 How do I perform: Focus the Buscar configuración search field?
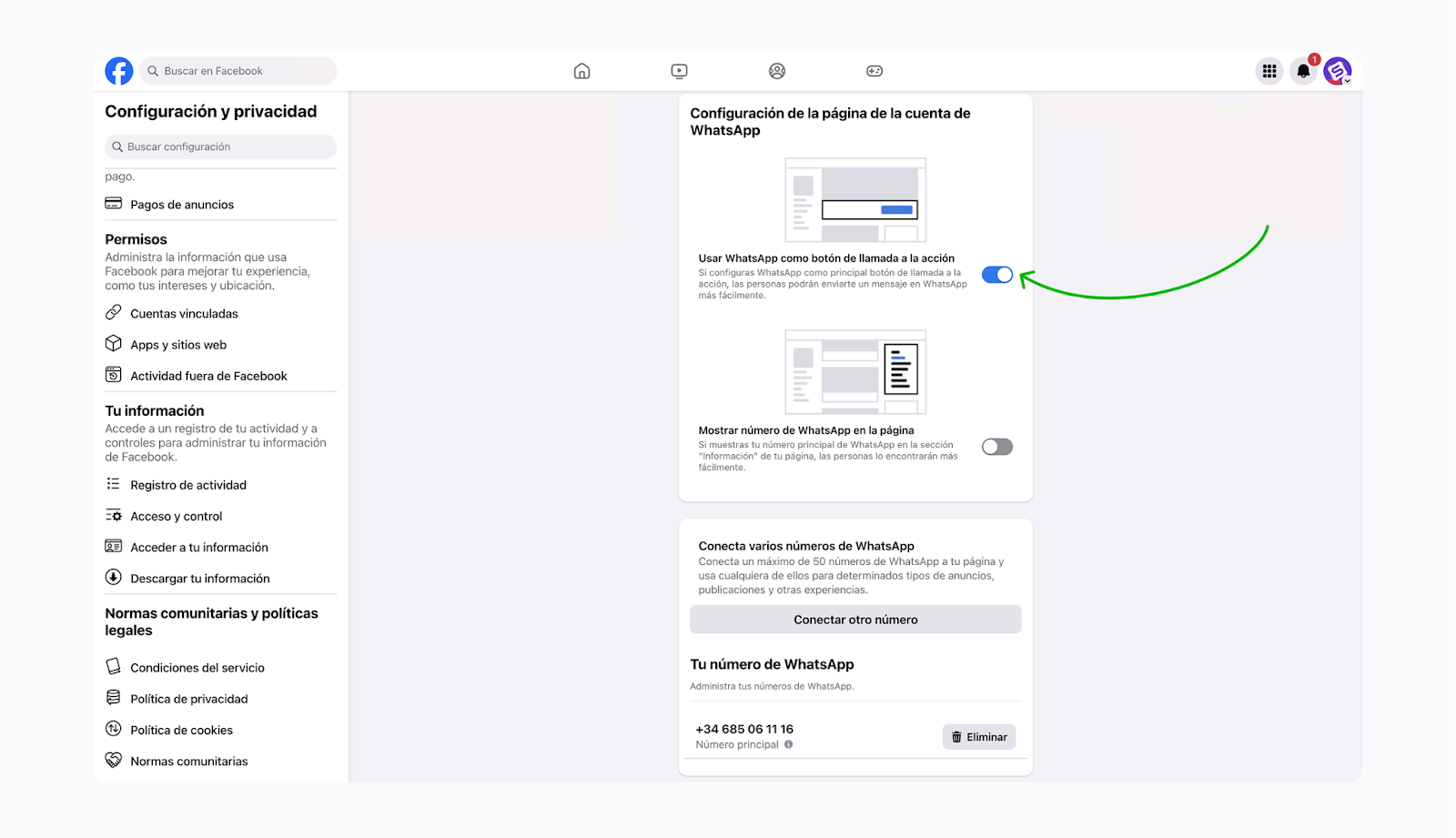[221, 146]
